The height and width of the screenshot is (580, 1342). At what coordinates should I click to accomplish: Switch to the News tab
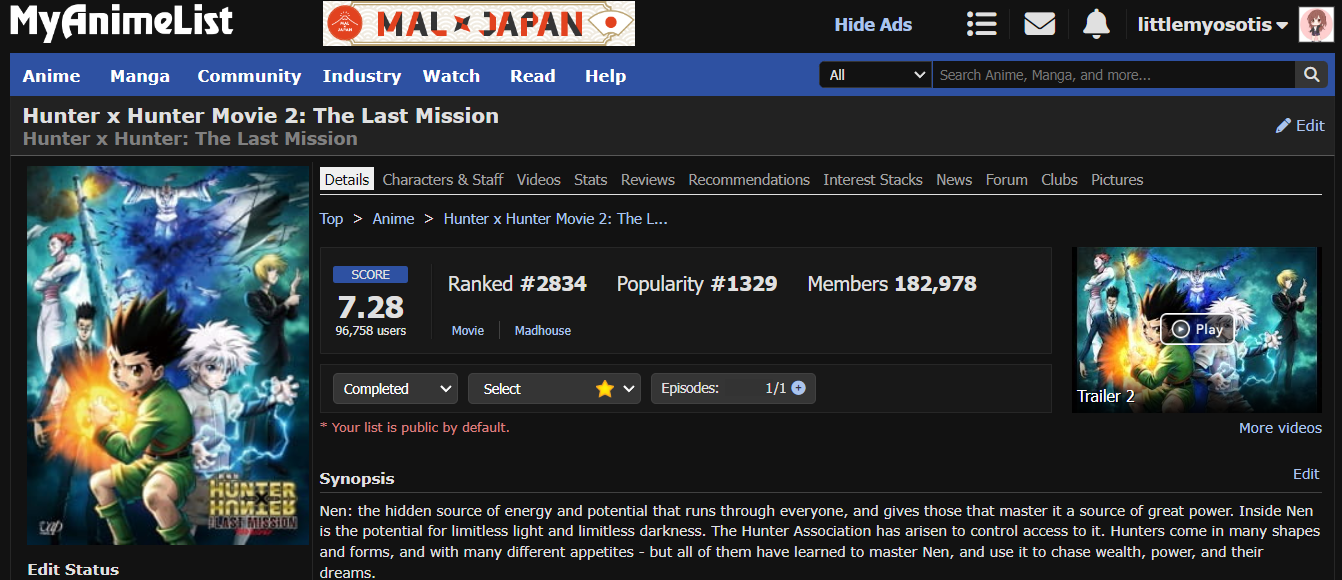(x=954, y=180)
